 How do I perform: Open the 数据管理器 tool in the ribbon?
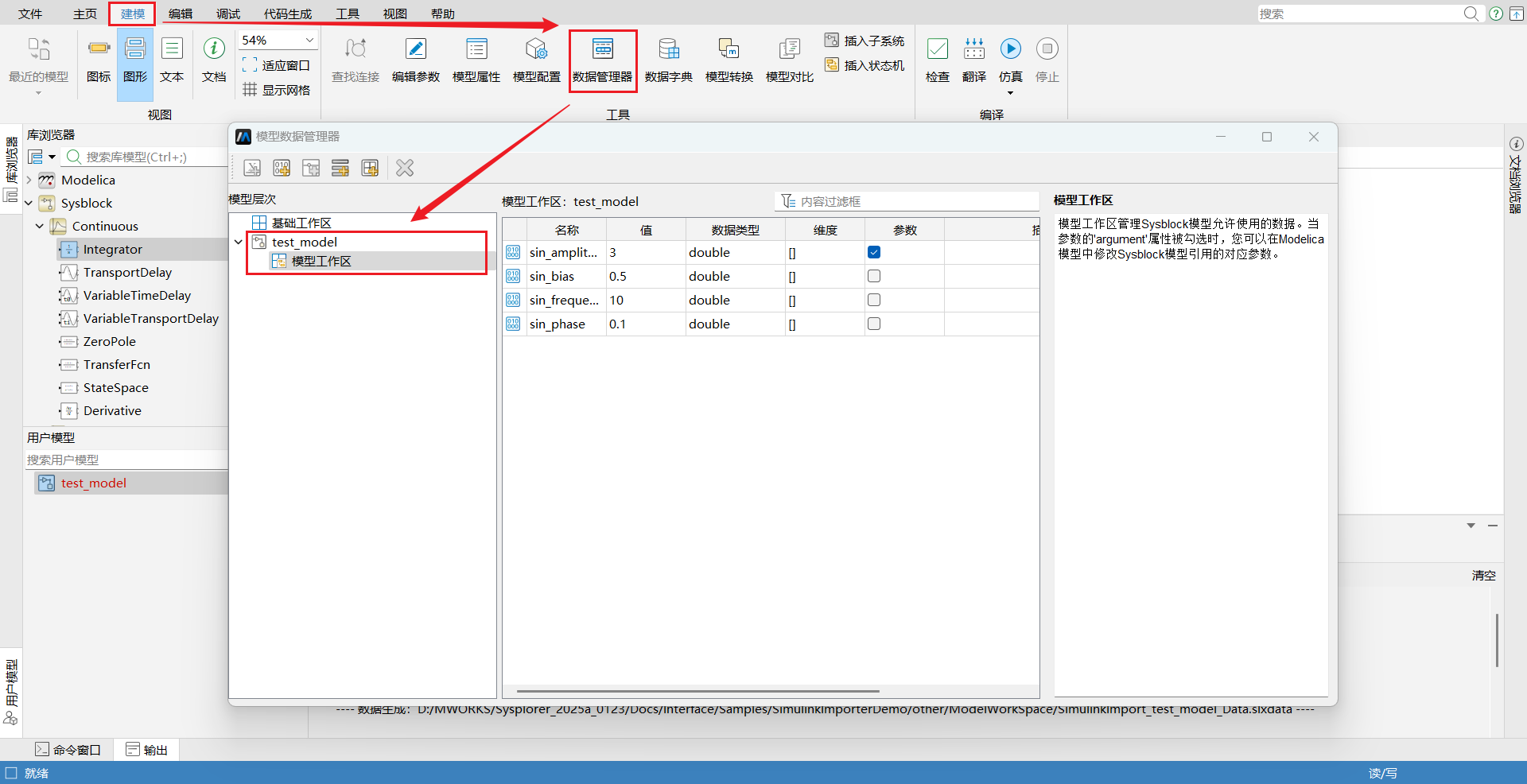pyautogui.click(x=602, y=60)
